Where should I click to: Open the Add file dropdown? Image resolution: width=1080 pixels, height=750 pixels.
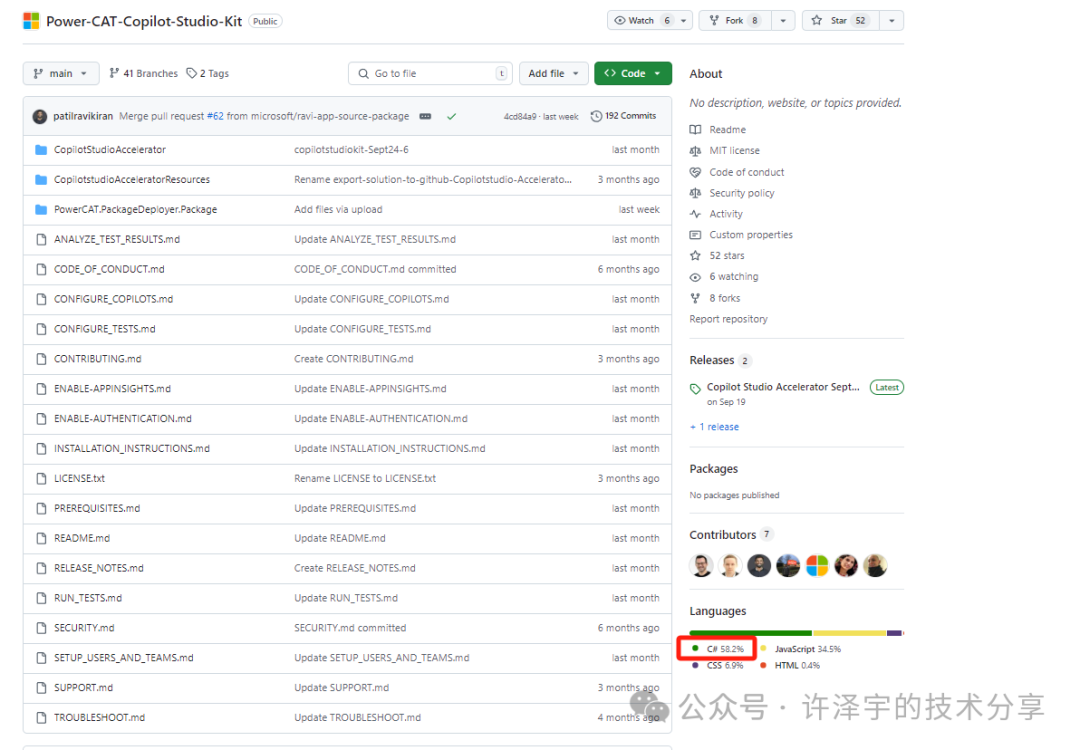coord(553,73)
